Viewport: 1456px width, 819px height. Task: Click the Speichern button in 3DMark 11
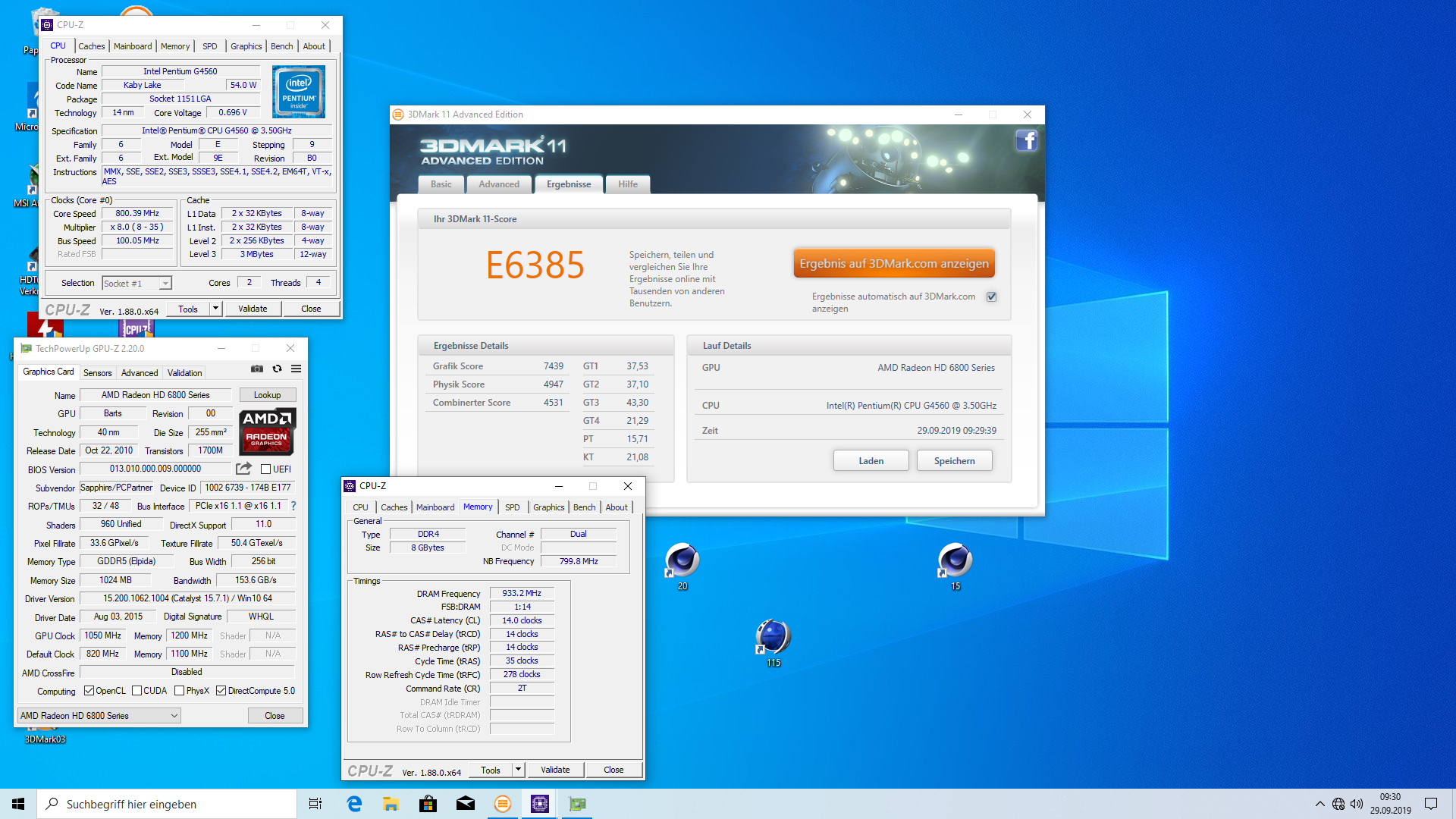click(954, 460)
